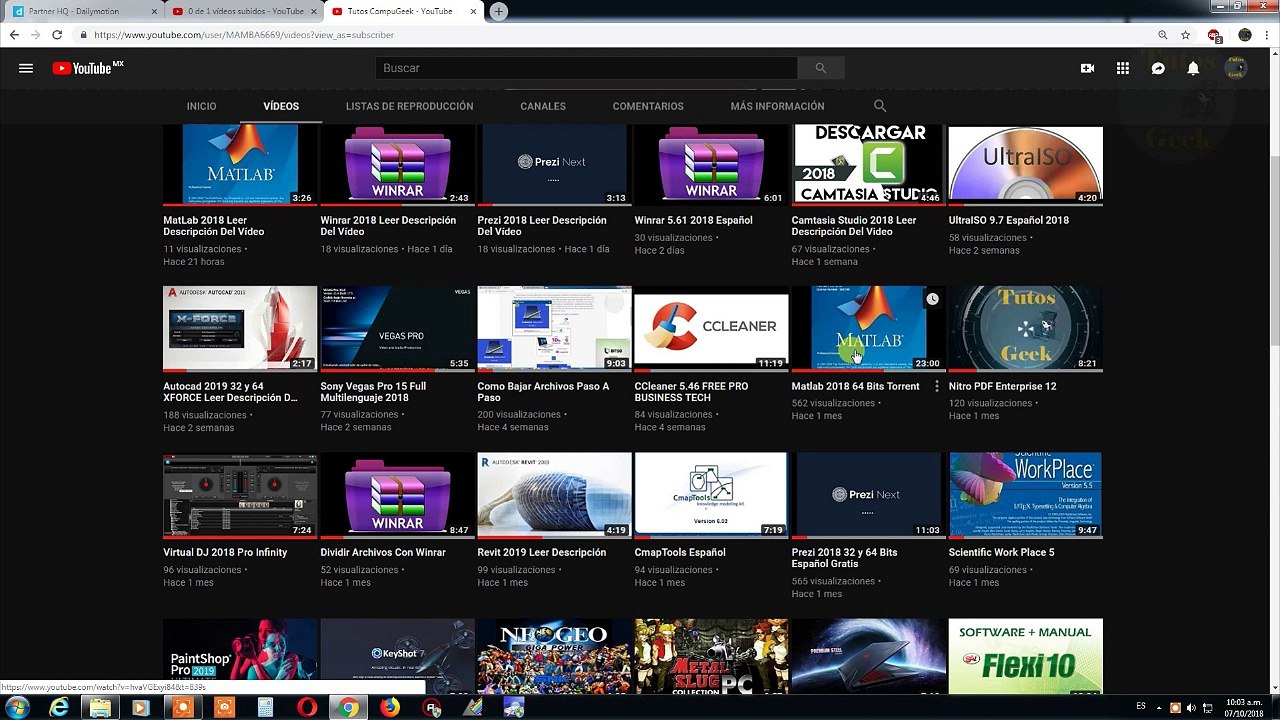Search within the channel using the magnifier
1280x720 pixels.
pyautogui.click(x=880, y=106)
